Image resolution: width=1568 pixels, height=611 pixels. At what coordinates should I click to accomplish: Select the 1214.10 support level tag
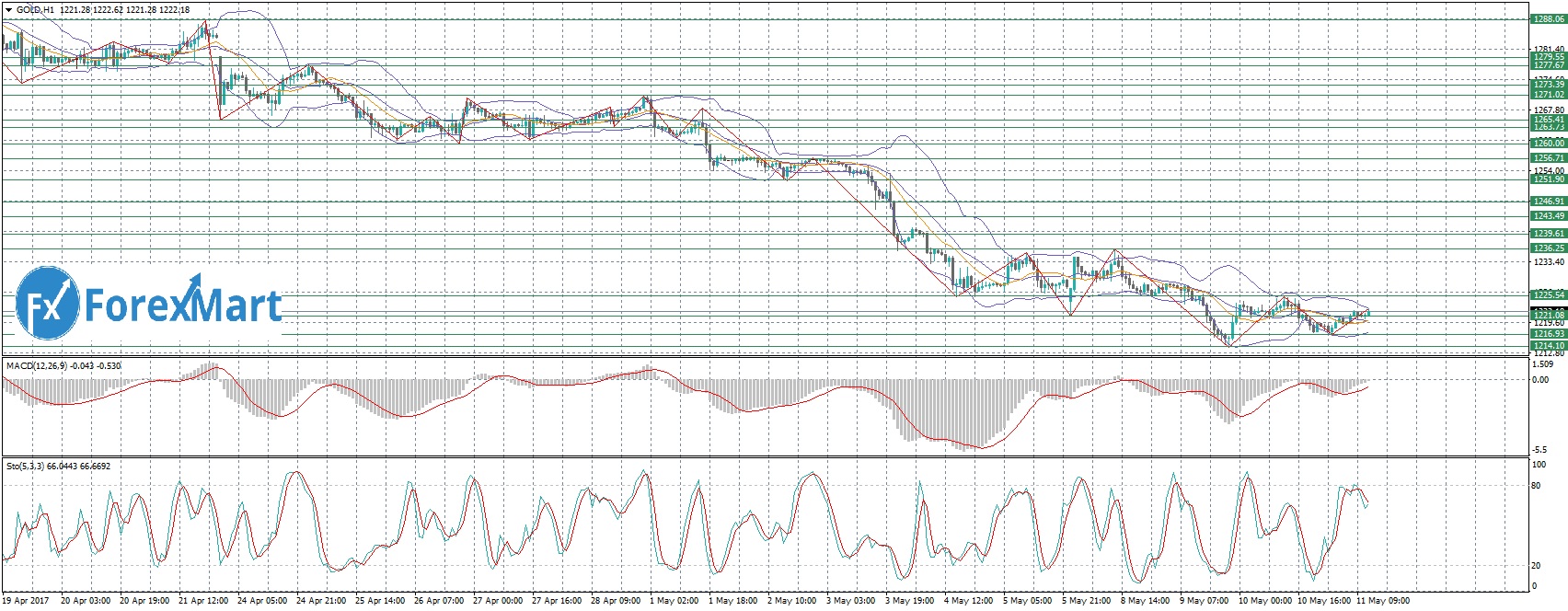point(1548,346)
